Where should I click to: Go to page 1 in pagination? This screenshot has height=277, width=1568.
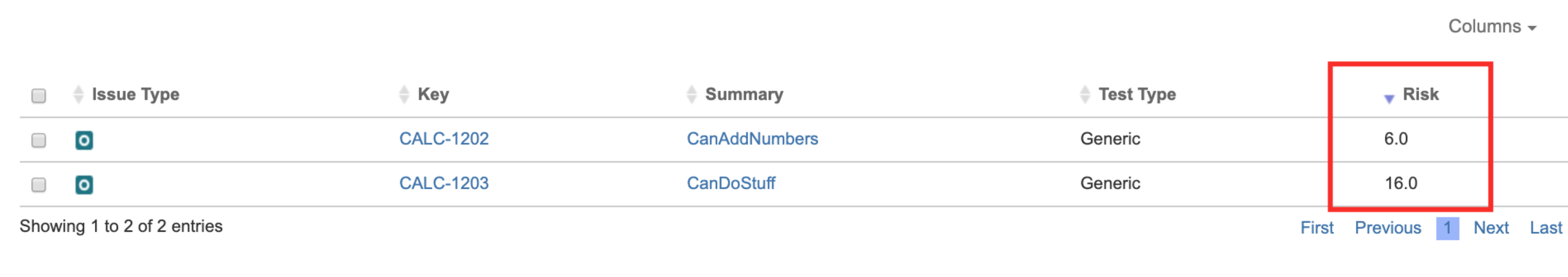[1448, 228]
